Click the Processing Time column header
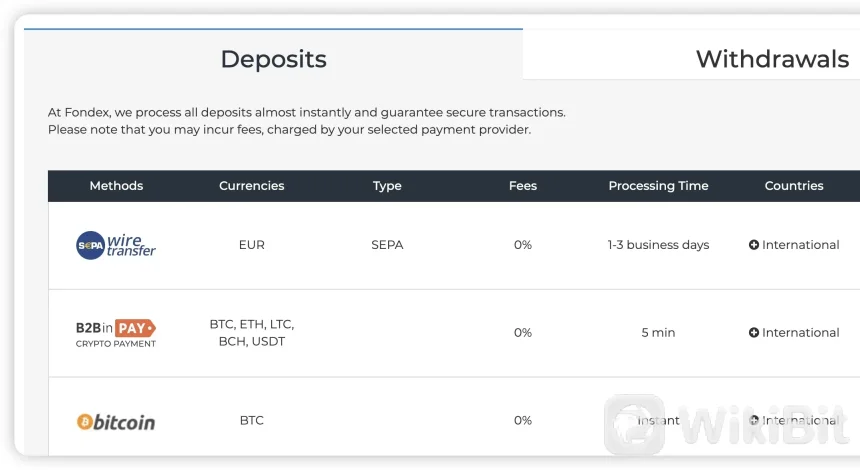 pos(658,186)
